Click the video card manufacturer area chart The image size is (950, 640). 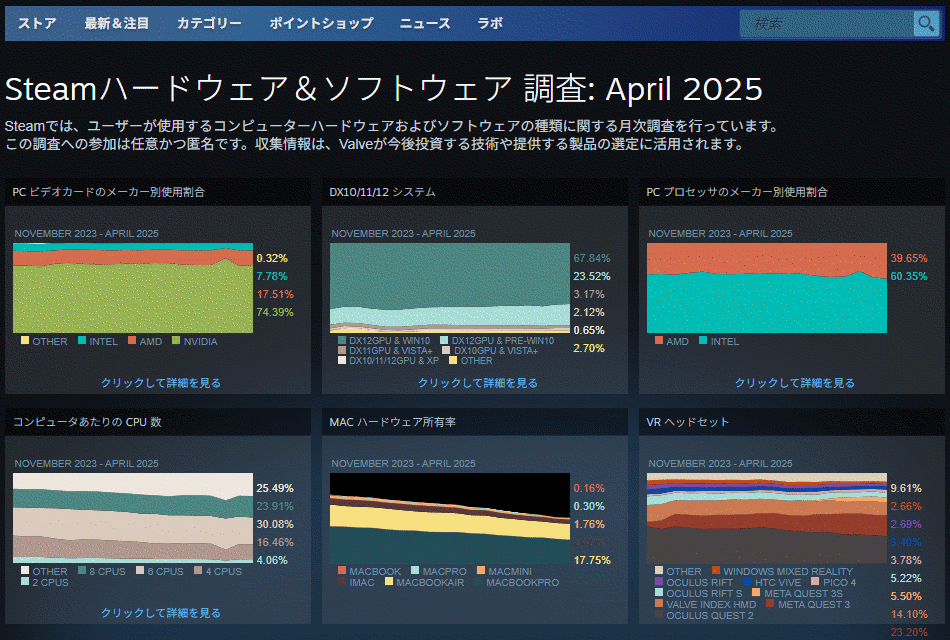pyautogui.click(x=133, y=288)
